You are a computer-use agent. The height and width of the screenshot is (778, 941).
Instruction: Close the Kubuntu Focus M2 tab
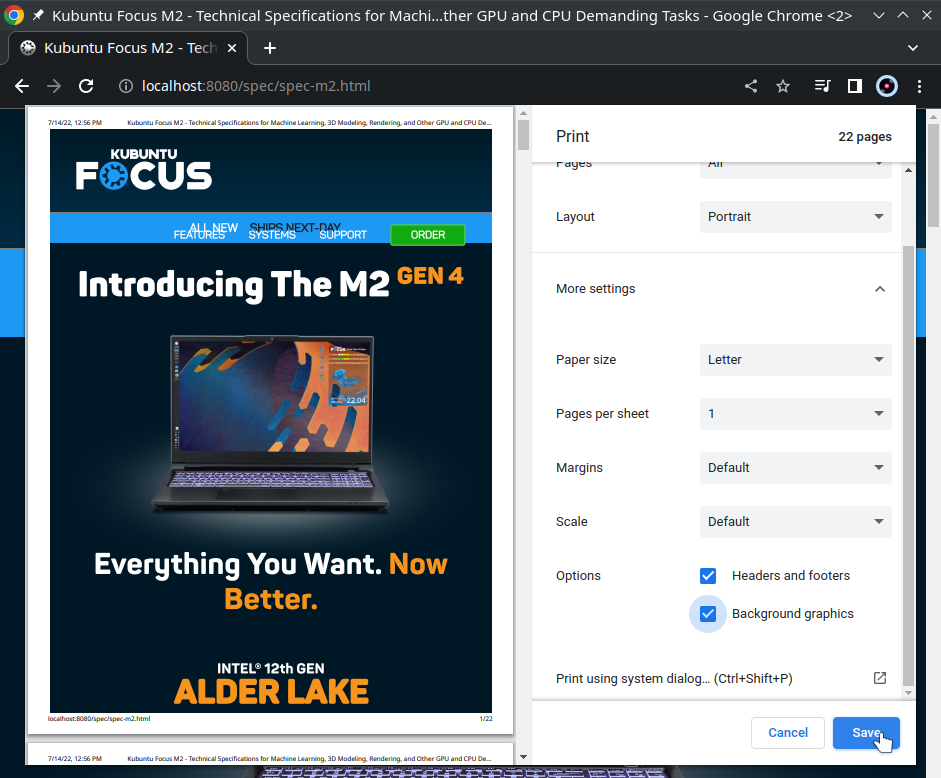coord(232,48)
